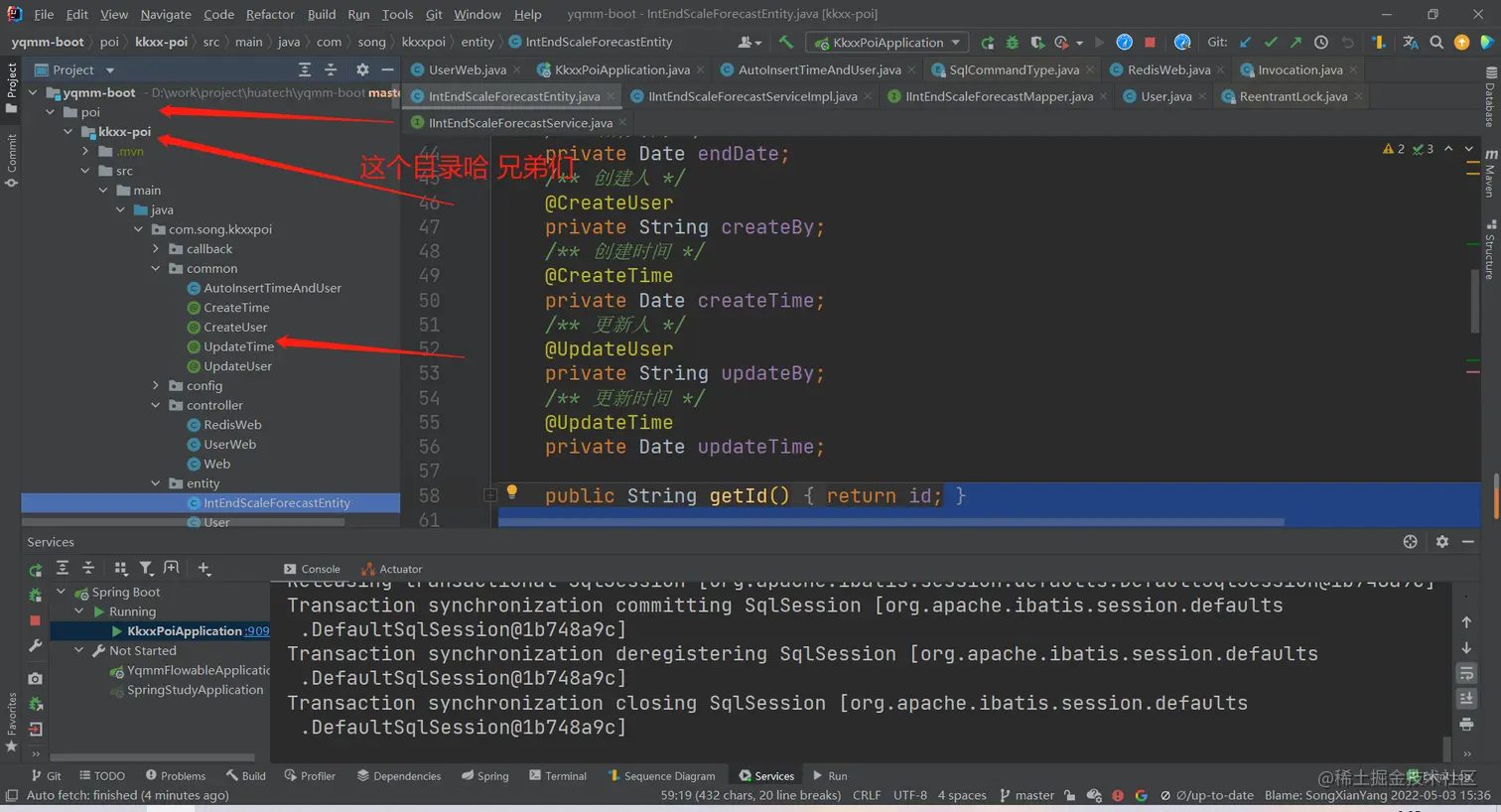This screenshot has width=1501, height=812.
Task: Open the Problems tool window
Action: [x=176, y=775]
